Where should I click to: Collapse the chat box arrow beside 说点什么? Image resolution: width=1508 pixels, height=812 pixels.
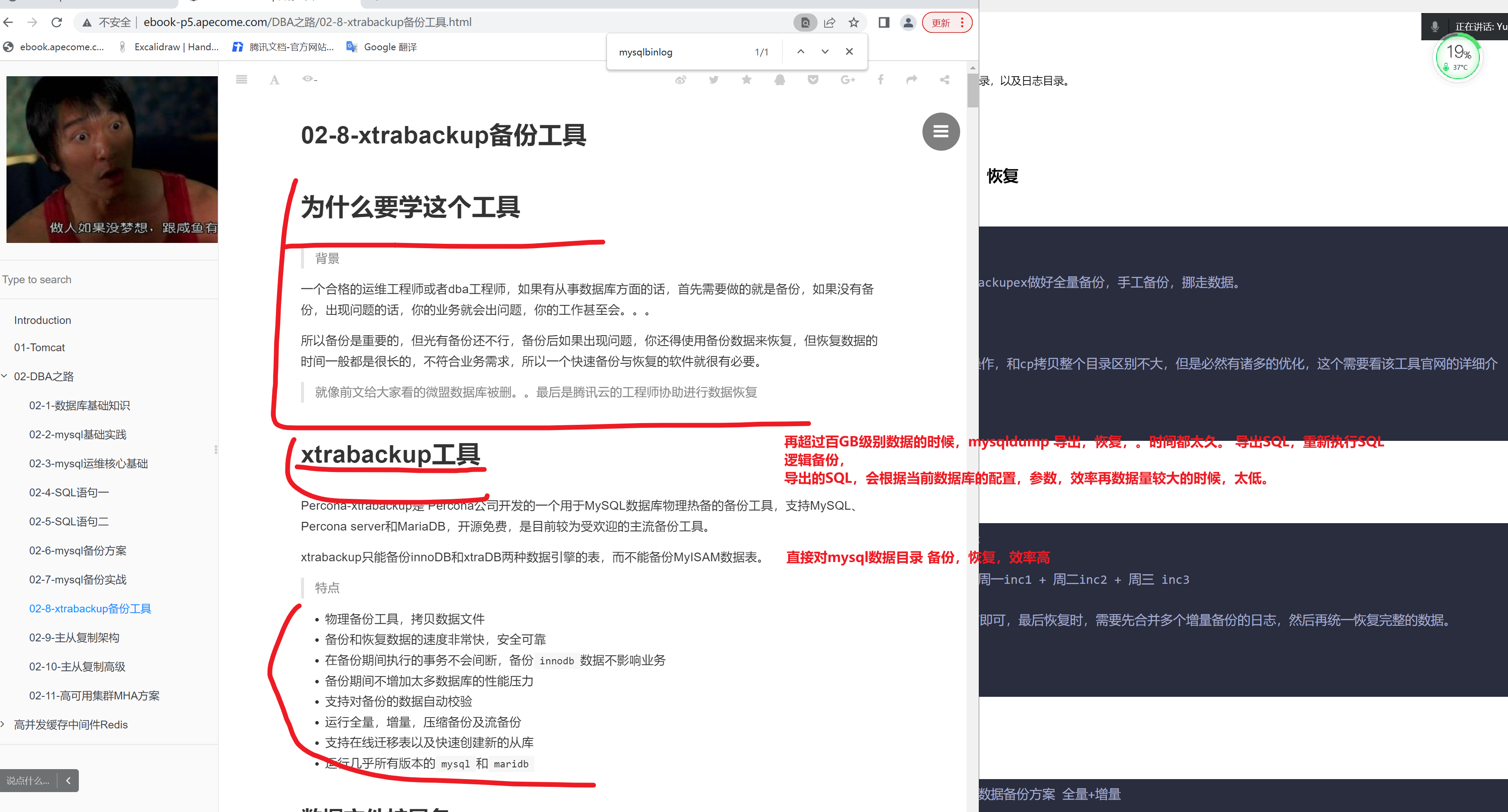[x=68, y=780]
